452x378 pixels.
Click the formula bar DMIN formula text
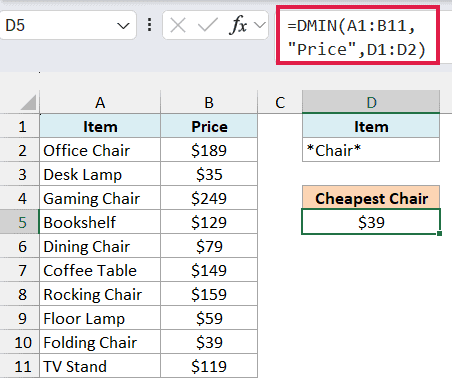tap(357, 37)
